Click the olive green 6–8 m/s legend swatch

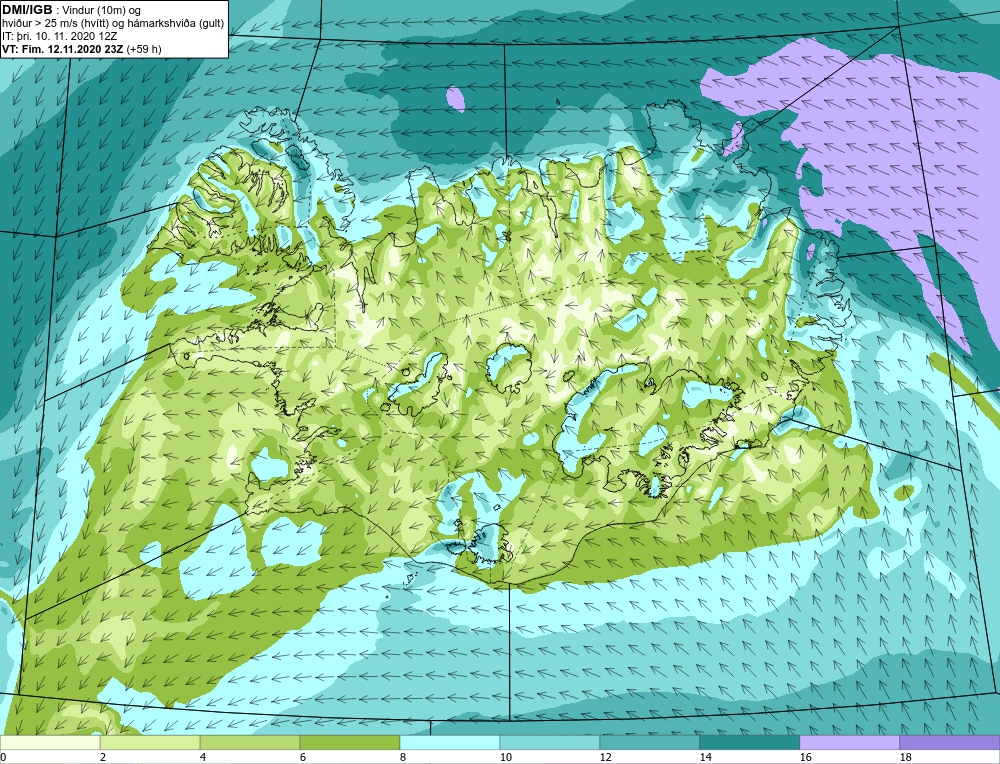click(350, 743)
